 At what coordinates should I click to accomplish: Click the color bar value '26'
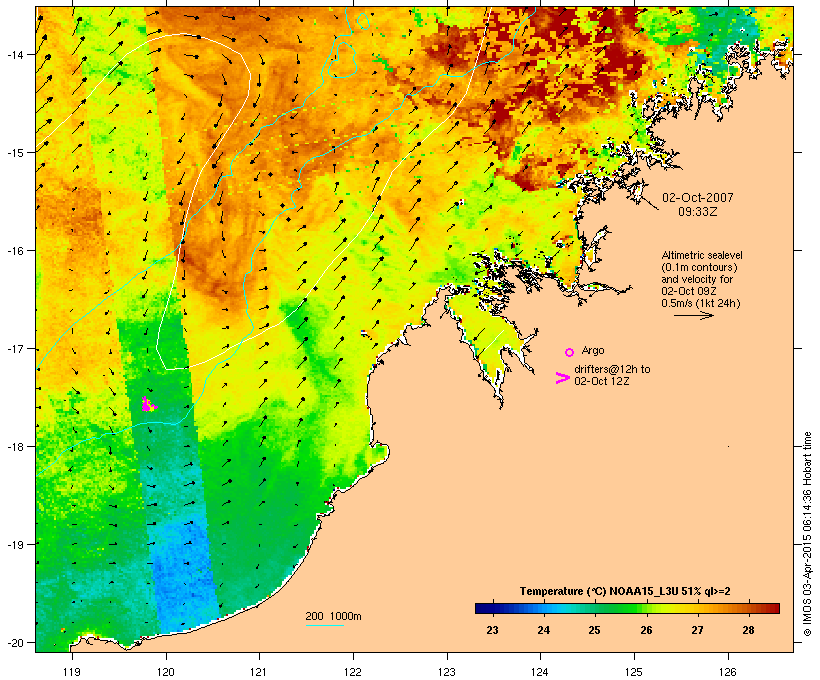(646, 630)
